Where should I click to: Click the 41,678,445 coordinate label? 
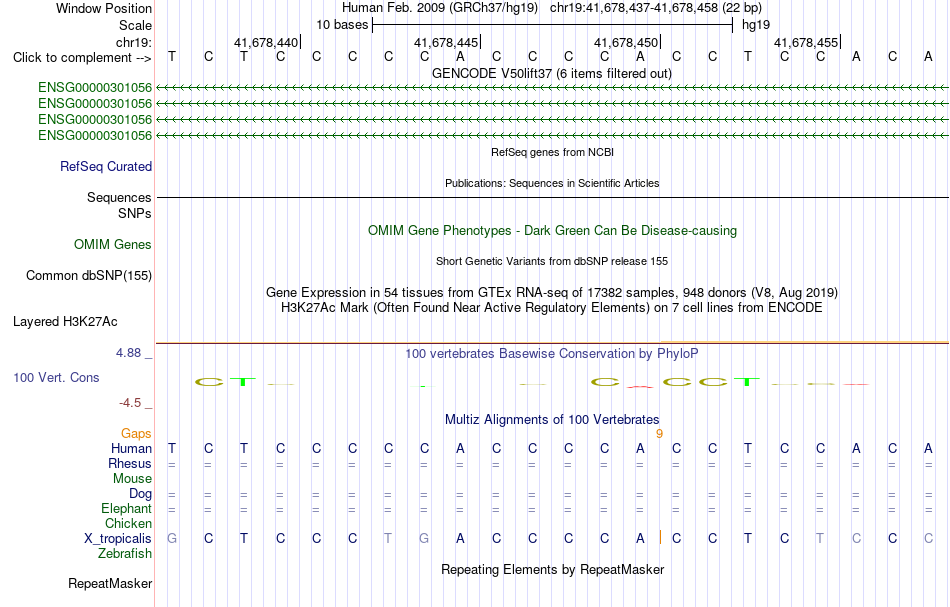(446, 42)
